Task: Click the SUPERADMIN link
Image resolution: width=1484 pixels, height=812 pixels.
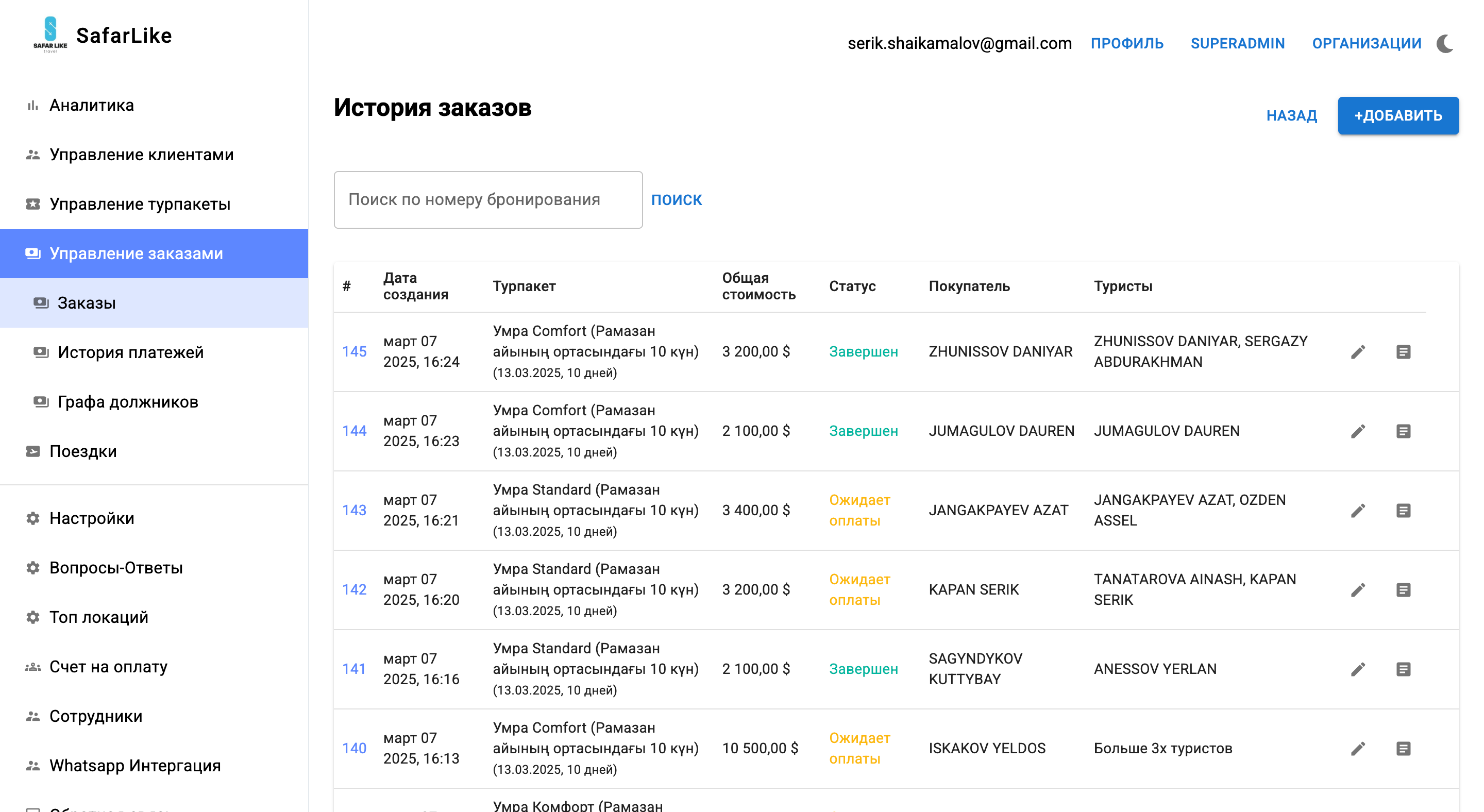Action: [1237, 43]
